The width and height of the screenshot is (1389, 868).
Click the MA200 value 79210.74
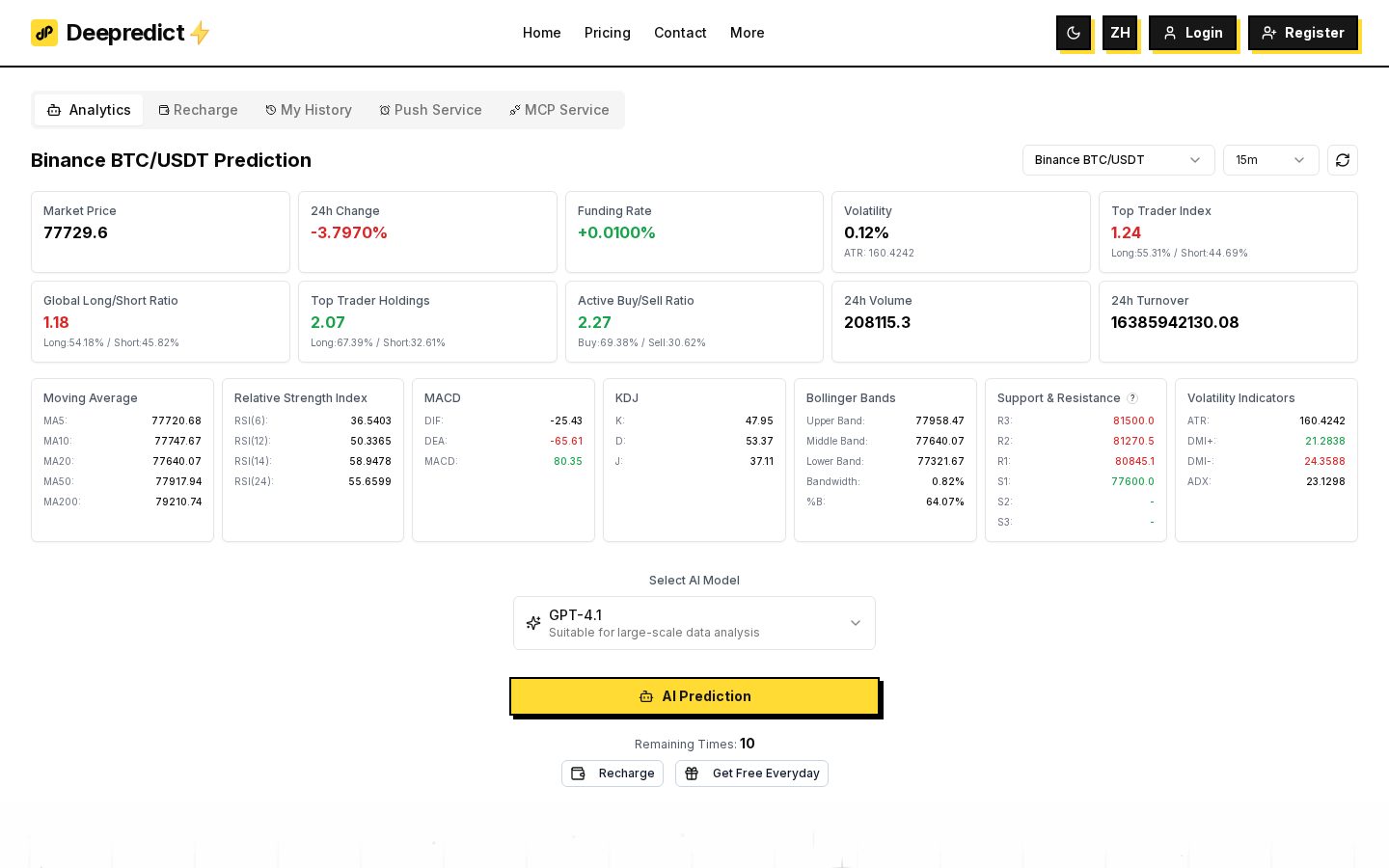pos(178,502)
